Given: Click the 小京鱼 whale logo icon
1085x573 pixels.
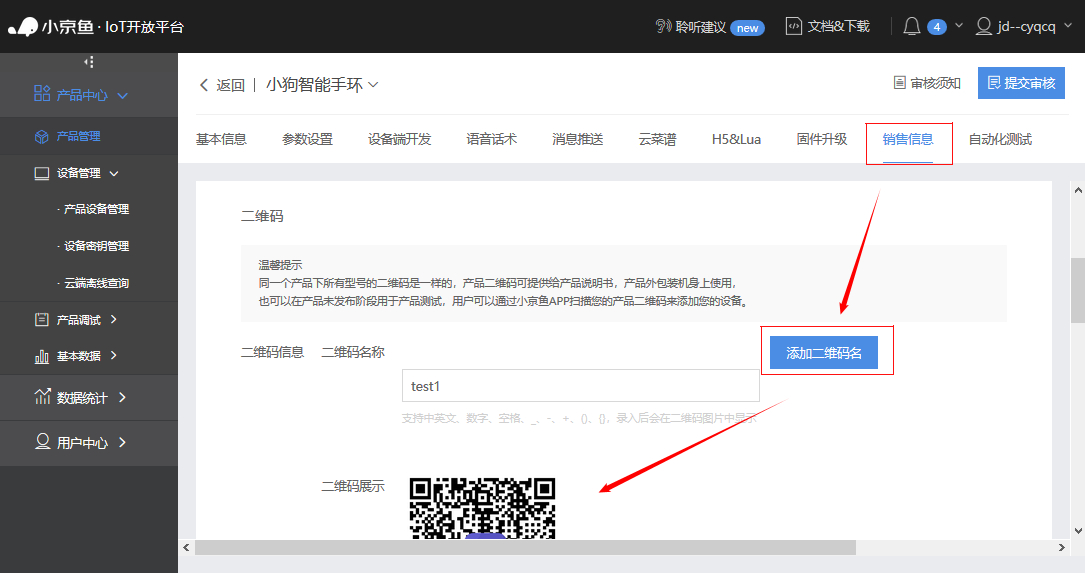Looking at the screenshot, I should click(x=23, y=27).
